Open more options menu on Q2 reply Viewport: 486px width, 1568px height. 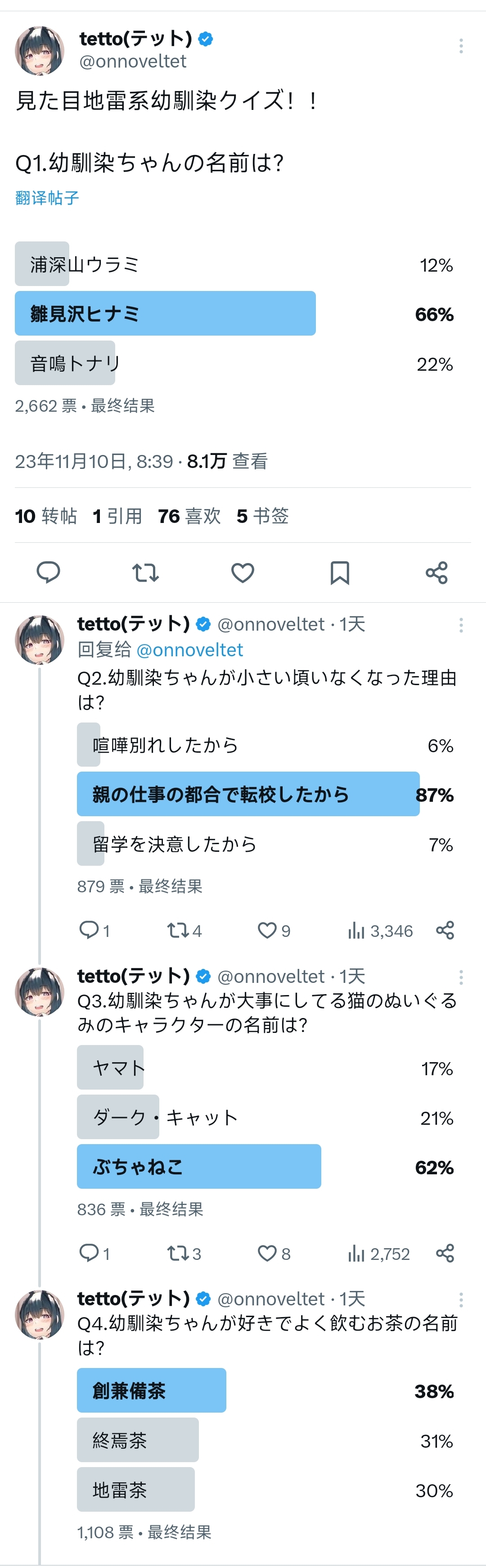[x=461, y=625]
